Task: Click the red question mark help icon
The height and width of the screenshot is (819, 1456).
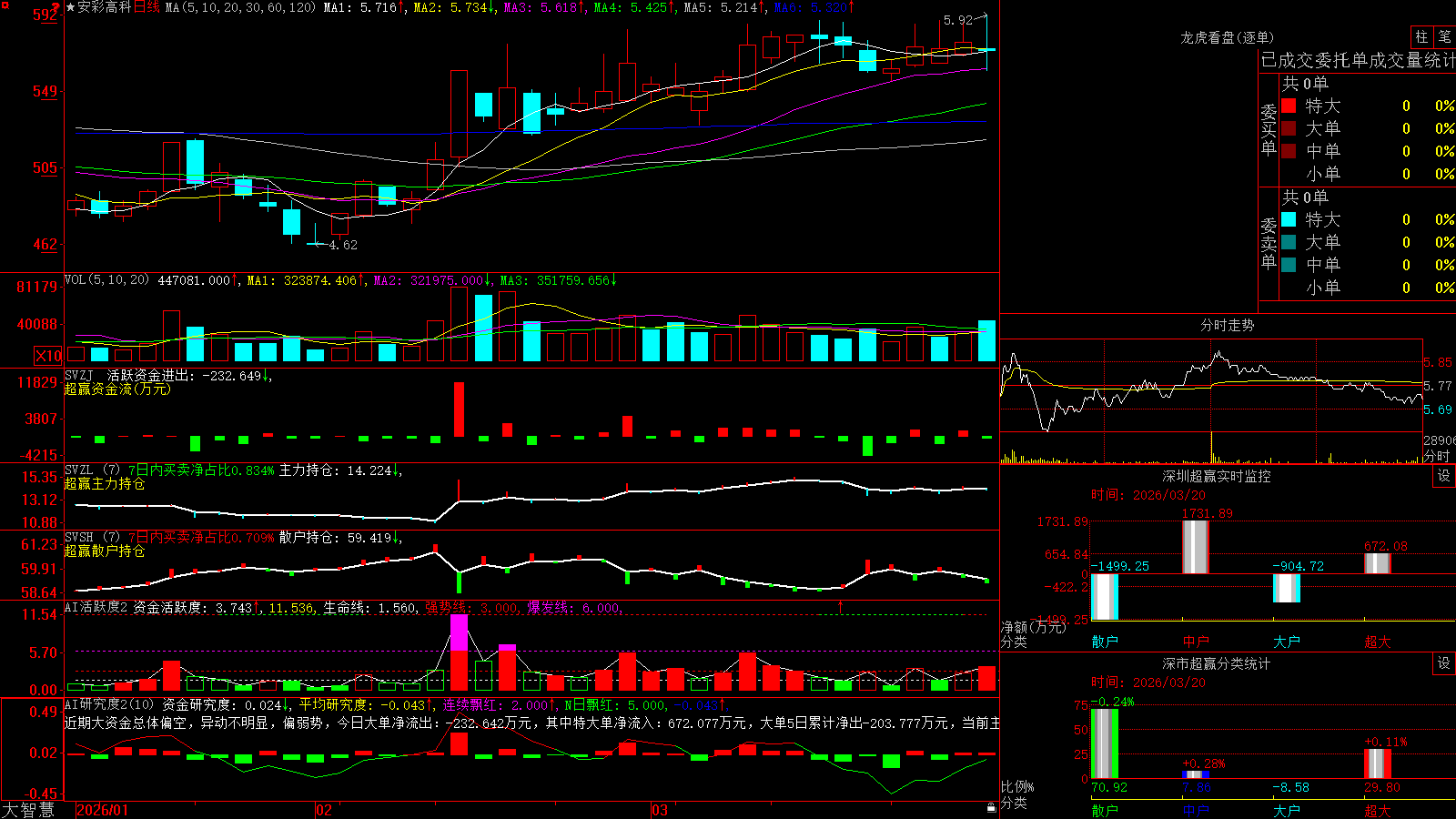Action: [56, 7]
